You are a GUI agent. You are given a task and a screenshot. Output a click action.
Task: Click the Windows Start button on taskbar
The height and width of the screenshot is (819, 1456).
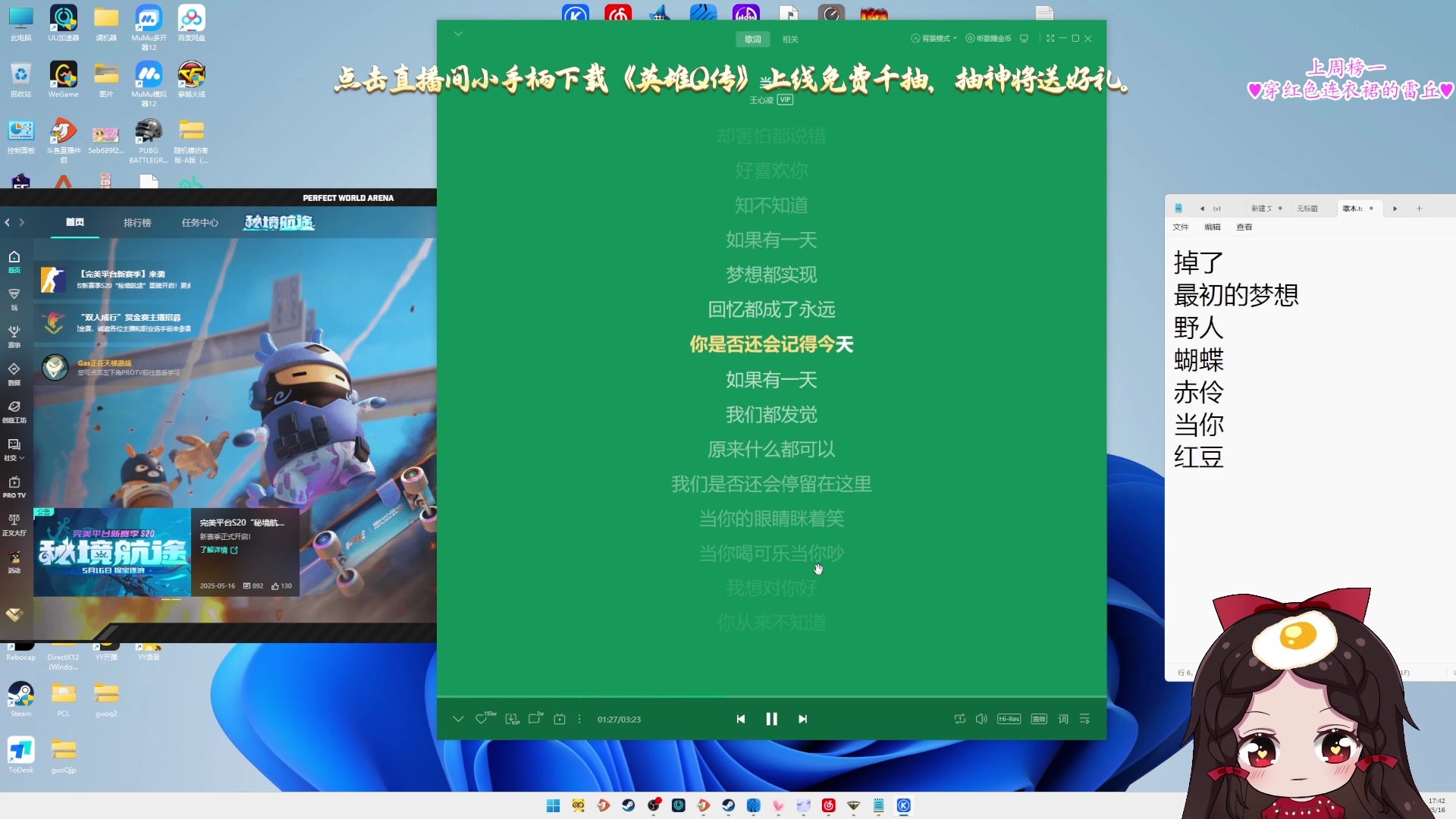[x=553, y=805]
